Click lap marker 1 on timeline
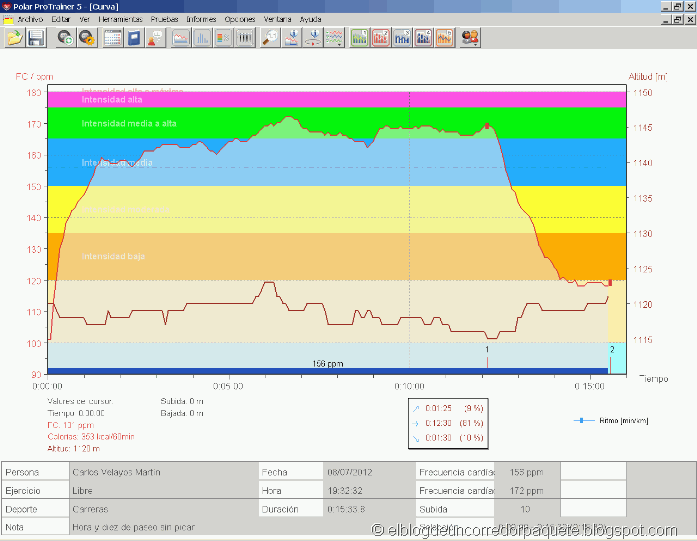 click(x=487, y=357)
